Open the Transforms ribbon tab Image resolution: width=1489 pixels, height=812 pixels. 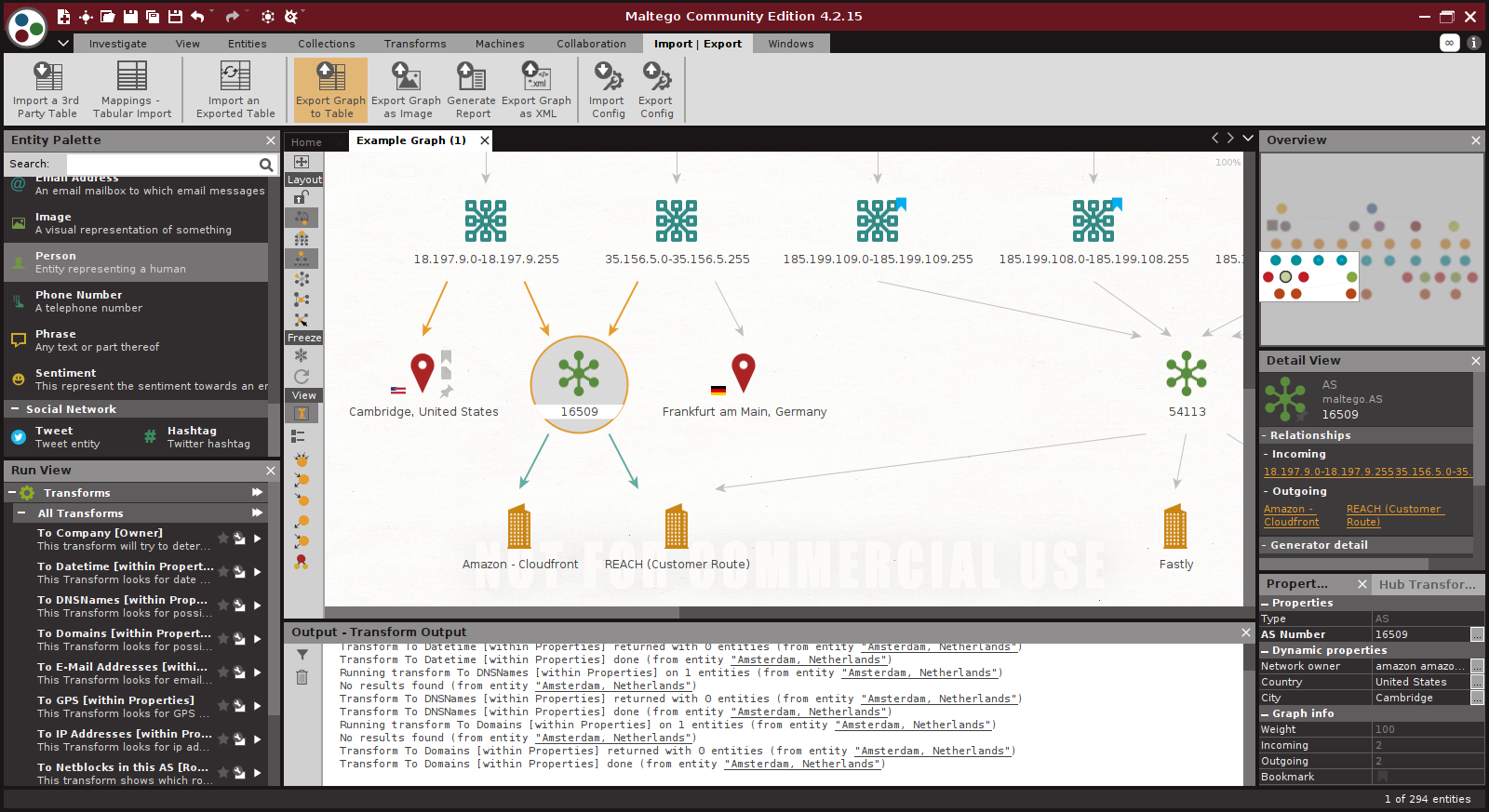tap(415, 44)
